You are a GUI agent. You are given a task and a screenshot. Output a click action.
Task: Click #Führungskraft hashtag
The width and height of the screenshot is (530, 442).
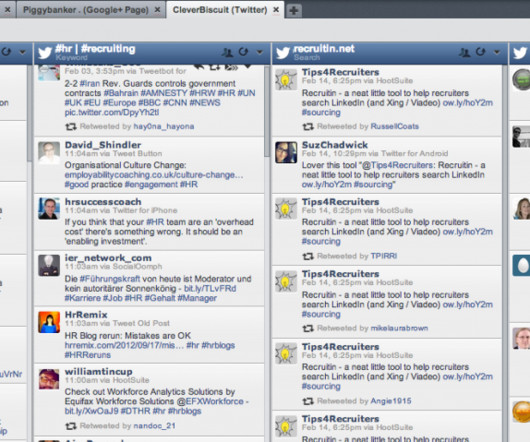click(110, 279)
